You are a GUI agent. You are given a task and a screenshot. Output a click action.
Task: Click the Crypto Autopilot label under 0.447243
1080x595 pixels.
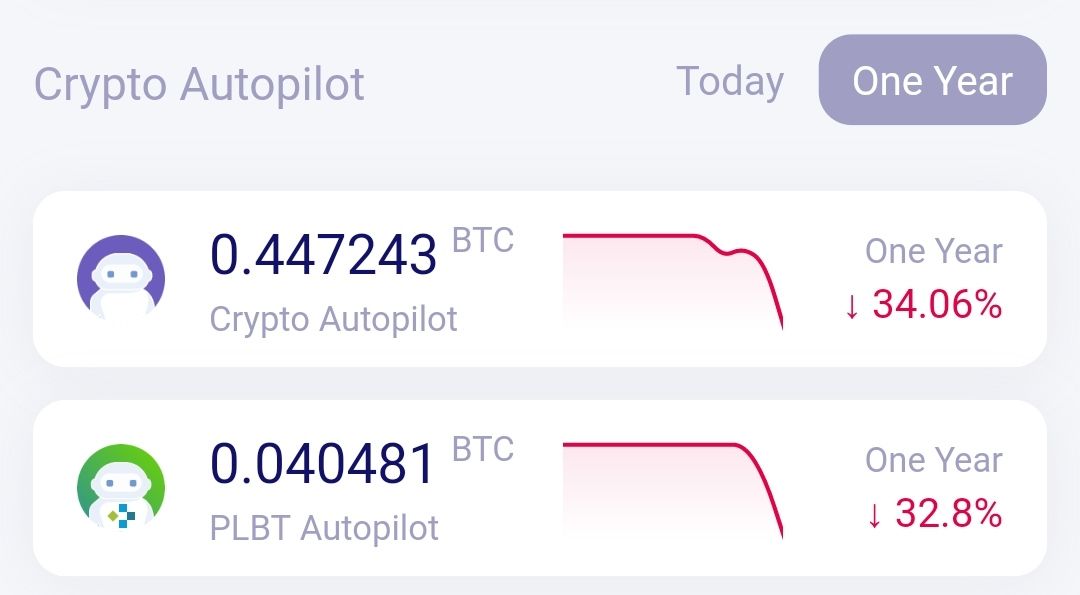[x=333, y=320]
